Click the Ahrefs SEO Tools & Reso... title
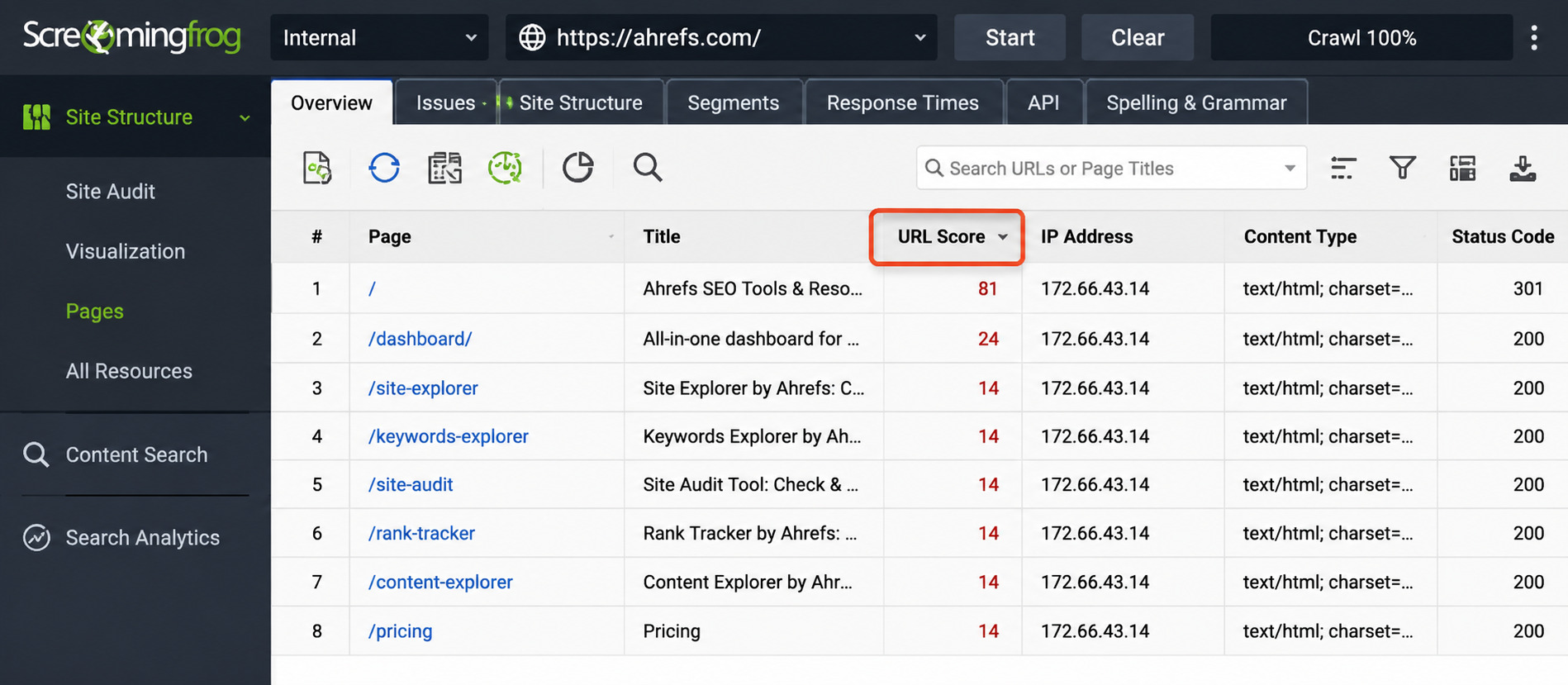The height and width of the screenshot is (685, 1568). coord(753,288)
